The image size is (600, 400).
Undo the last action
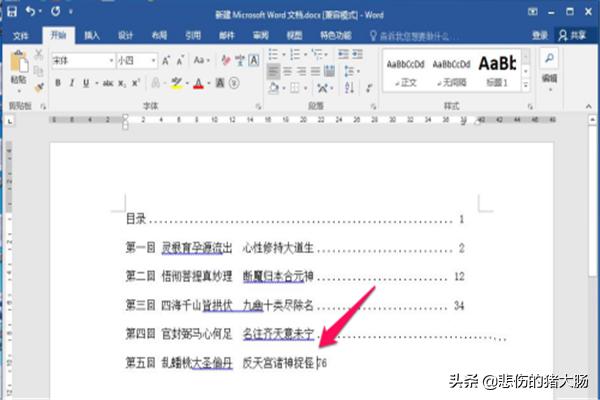[x=31, y=11]
